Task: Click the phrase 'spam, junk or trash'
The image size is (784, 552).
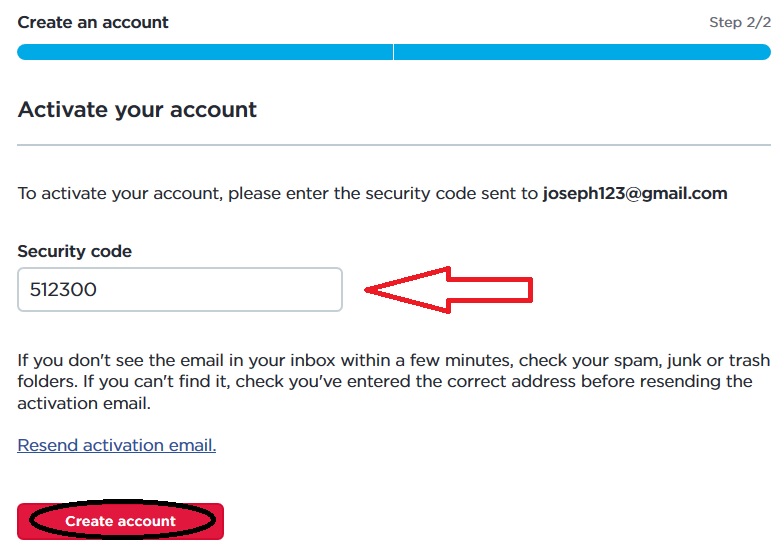Action: [692, 360]
